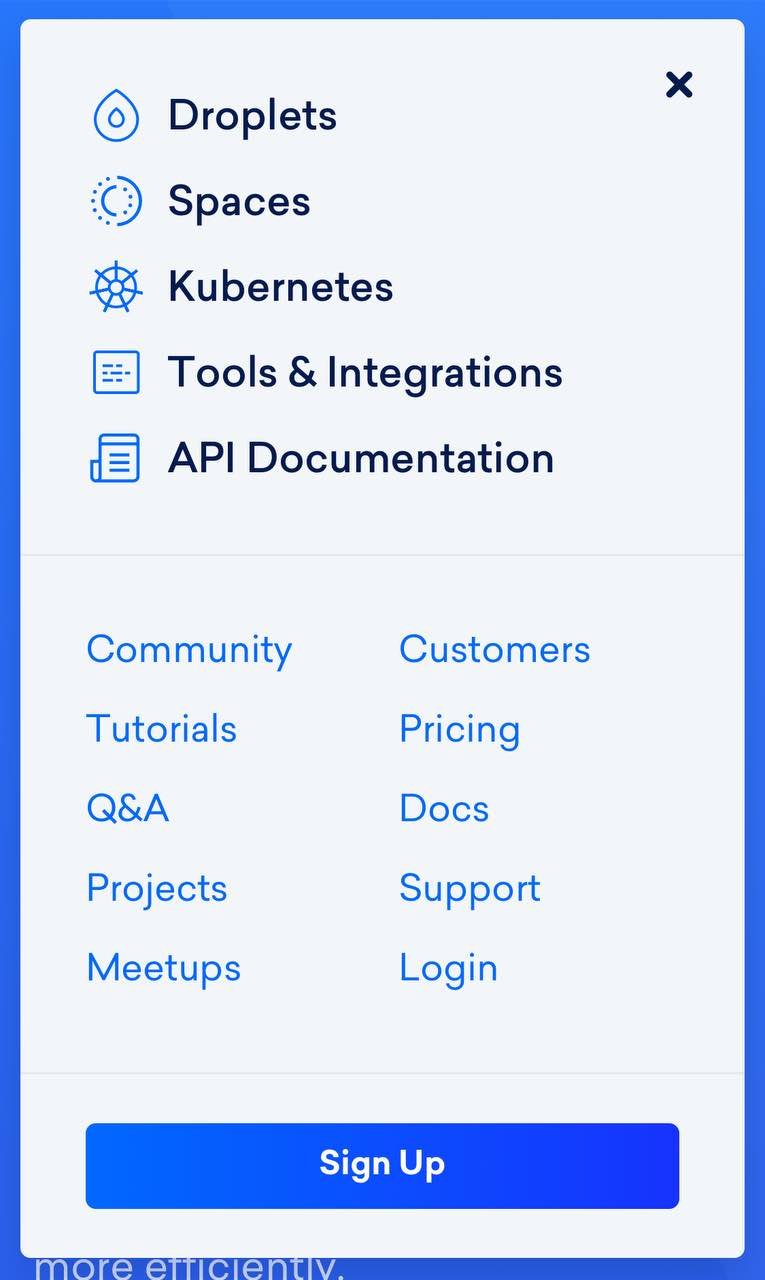Open the Projects link
Viewport: 765px width, 1280px height.
tap(157, 889)
